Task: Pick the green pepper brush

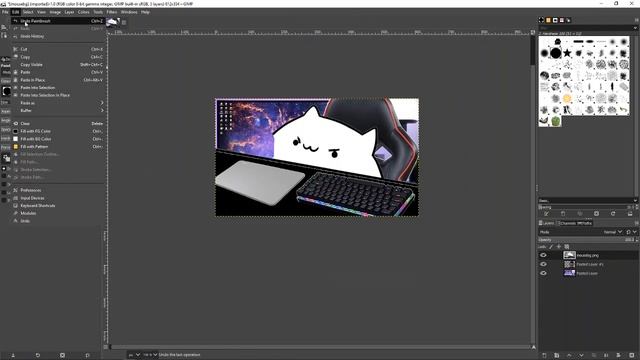Action: (556, 121)
